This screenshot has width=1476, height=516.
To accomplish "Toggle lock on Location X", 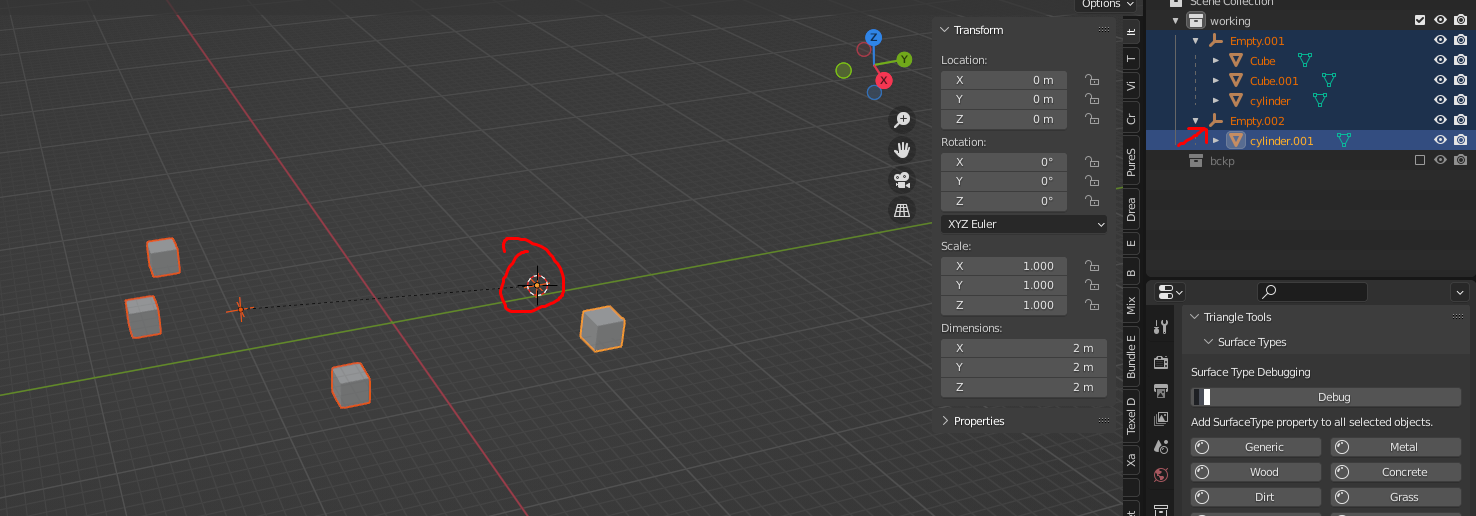I will pos(1092,80).
